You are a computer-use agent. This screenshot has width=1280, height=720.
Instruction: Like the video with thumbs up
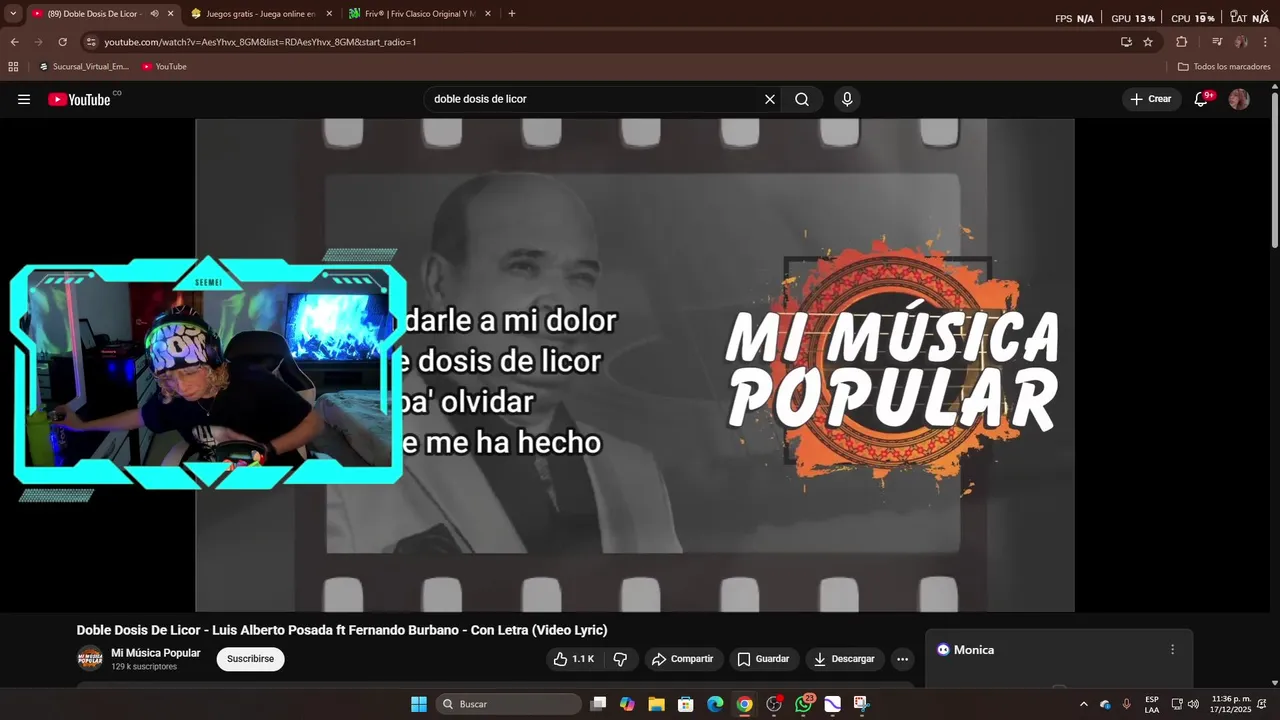click(x=573, y=659)
